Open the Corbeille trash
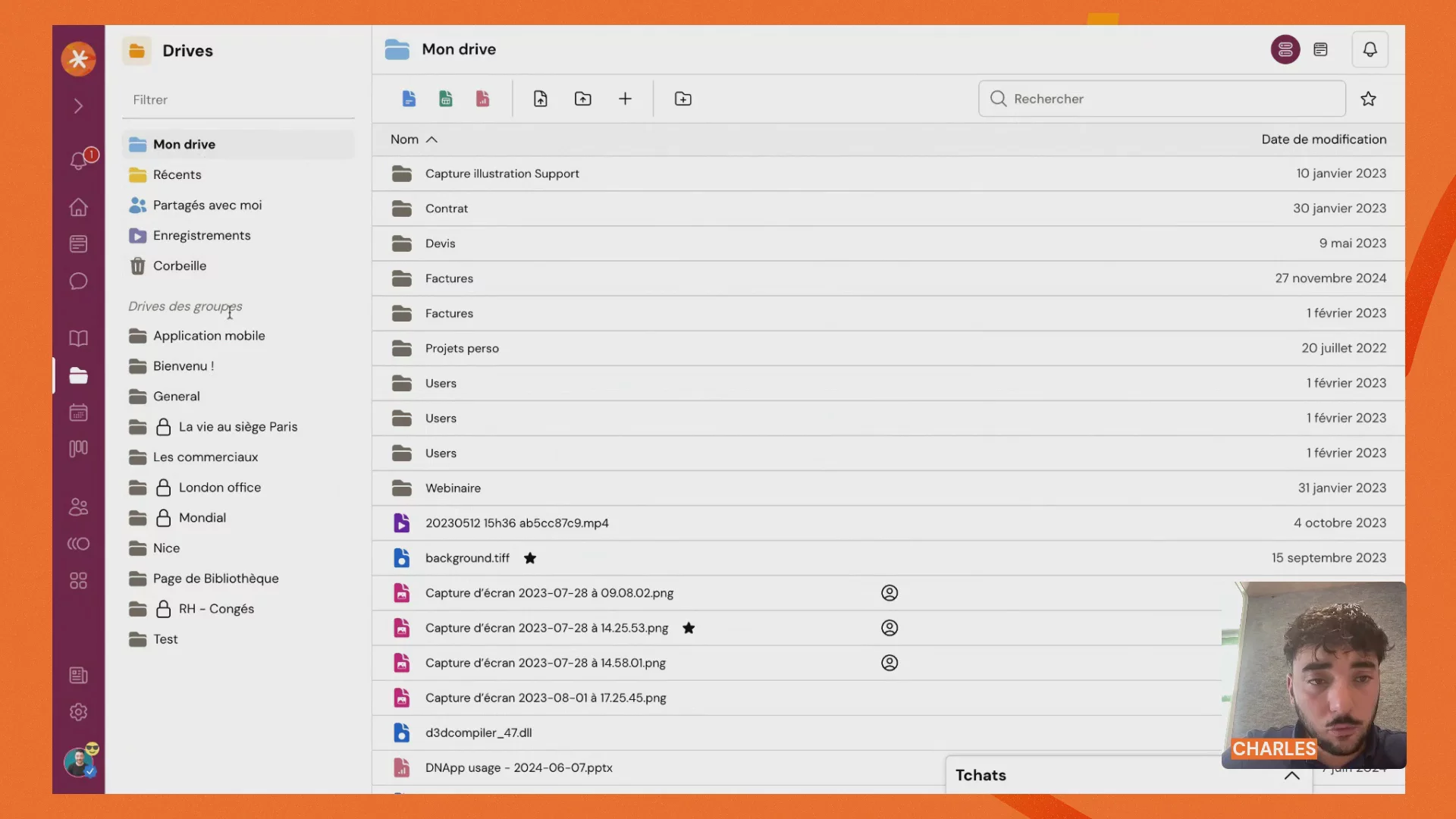 [x=238, y=265]
